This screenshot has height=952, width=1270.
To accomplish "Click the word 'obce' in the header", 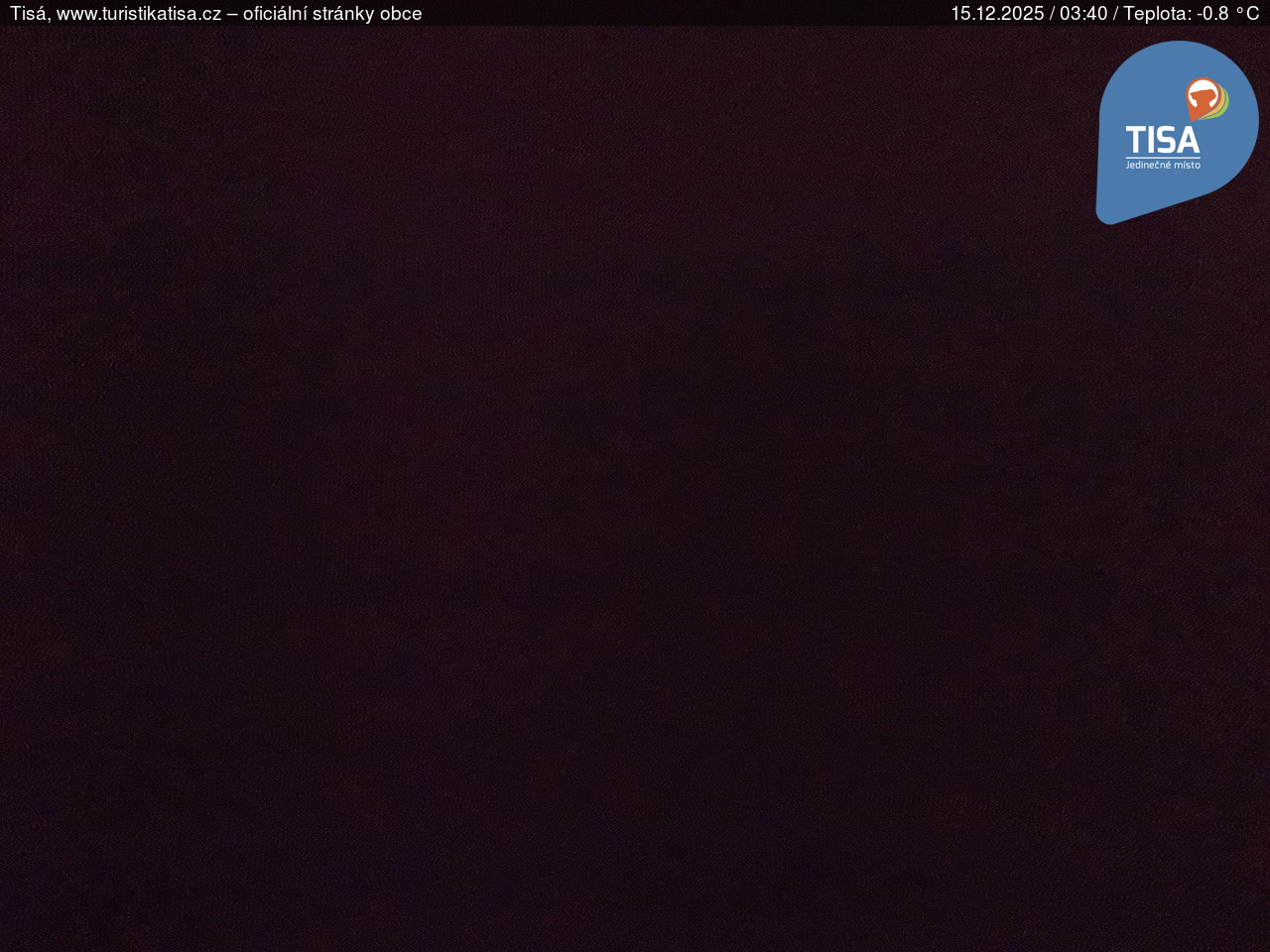I will click(x=401, y=14).
